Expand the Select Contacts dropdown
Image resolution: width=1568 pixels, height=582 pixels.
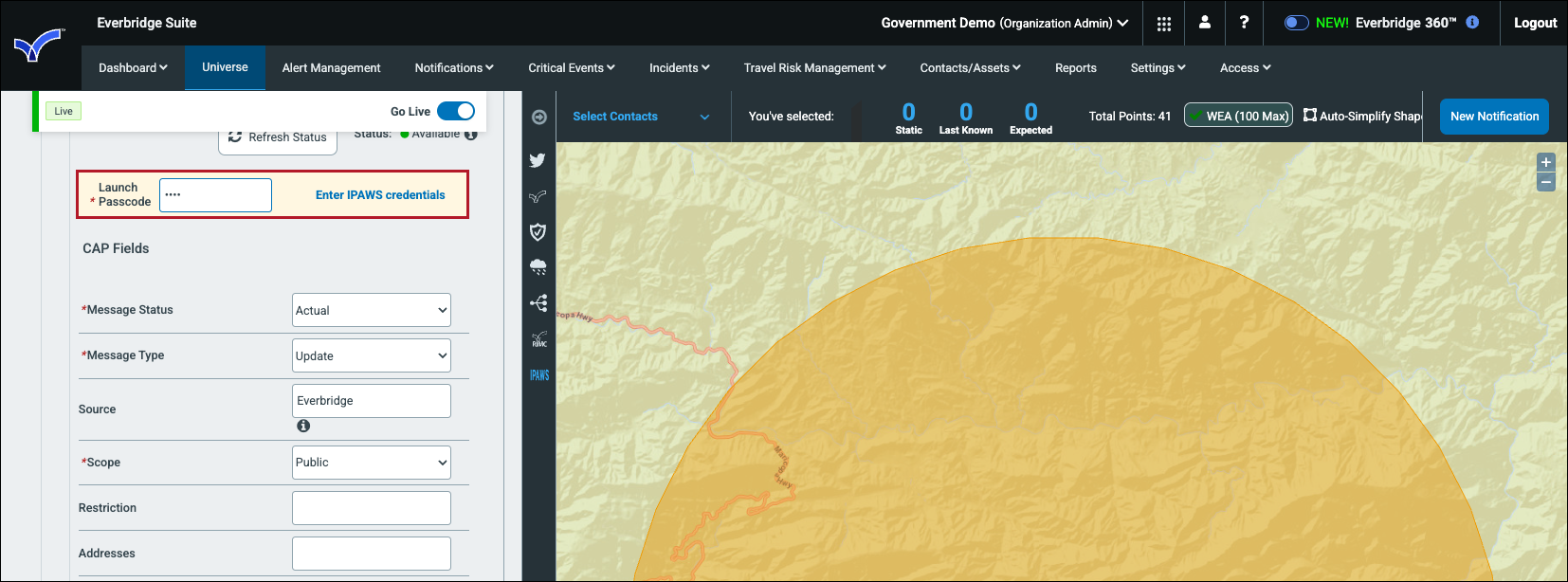tap(641, 117)
